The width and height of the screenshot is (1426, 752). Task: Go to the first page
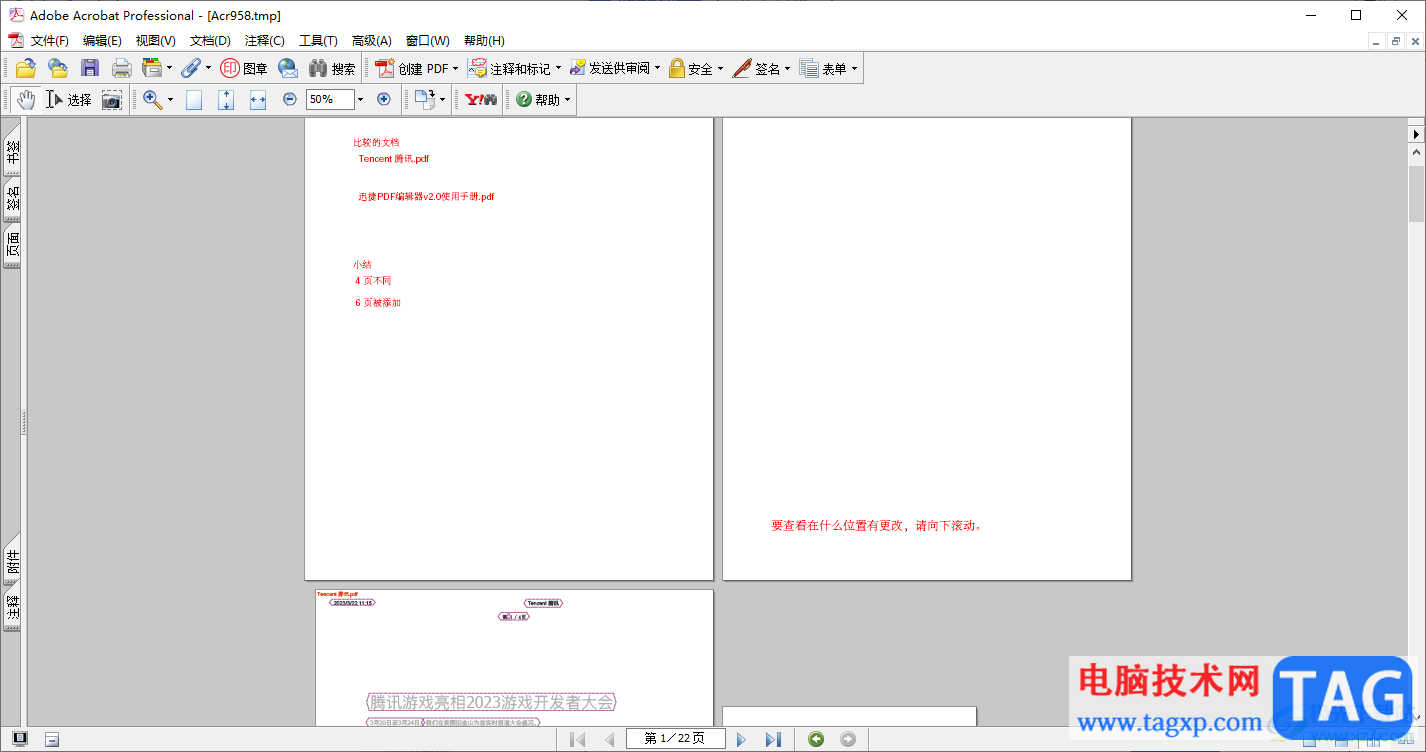tap(578, 739)
